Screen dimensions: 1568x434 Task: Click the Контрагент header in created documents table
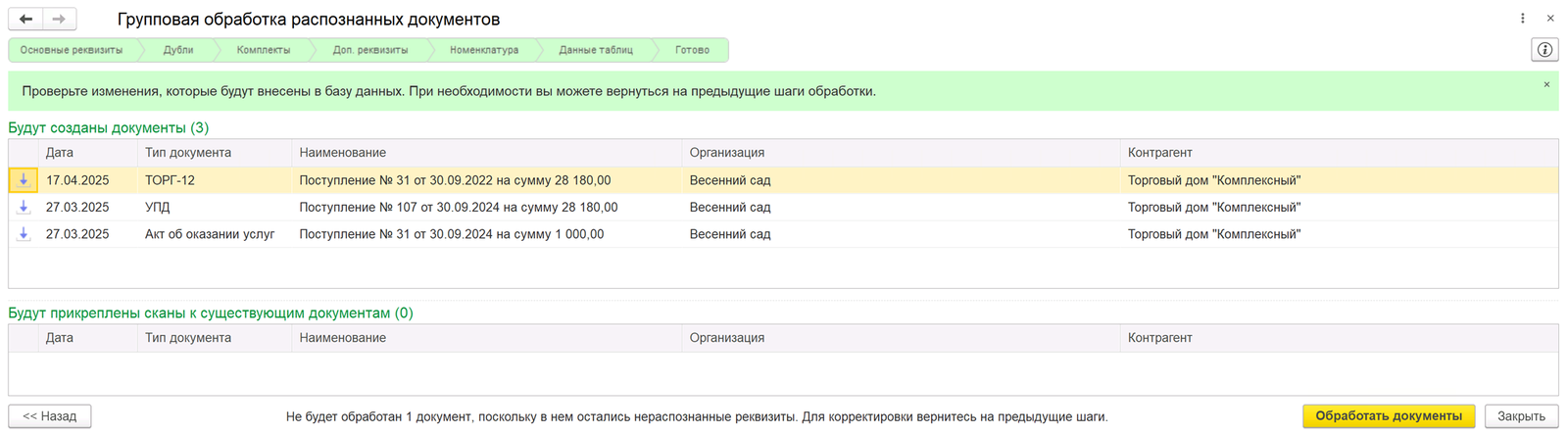[x=1159, y=153]
